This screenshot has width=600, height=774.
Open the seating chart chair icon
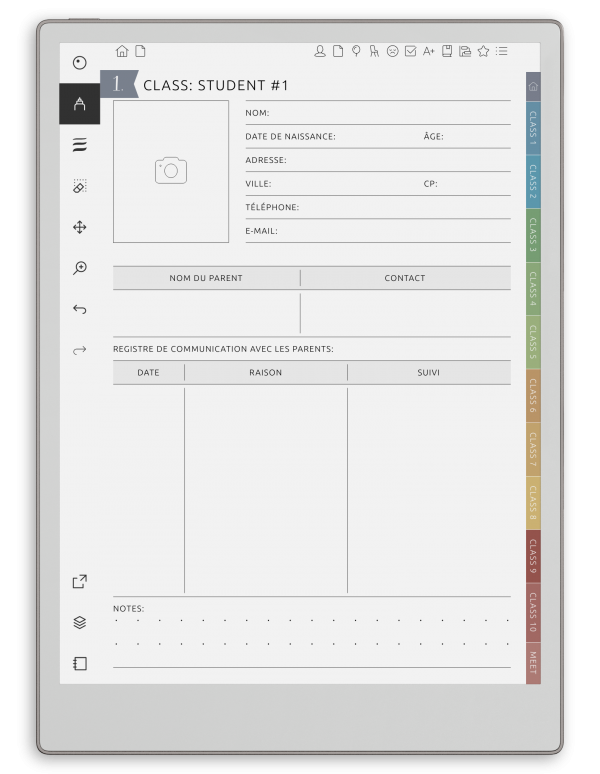point(374,51)
